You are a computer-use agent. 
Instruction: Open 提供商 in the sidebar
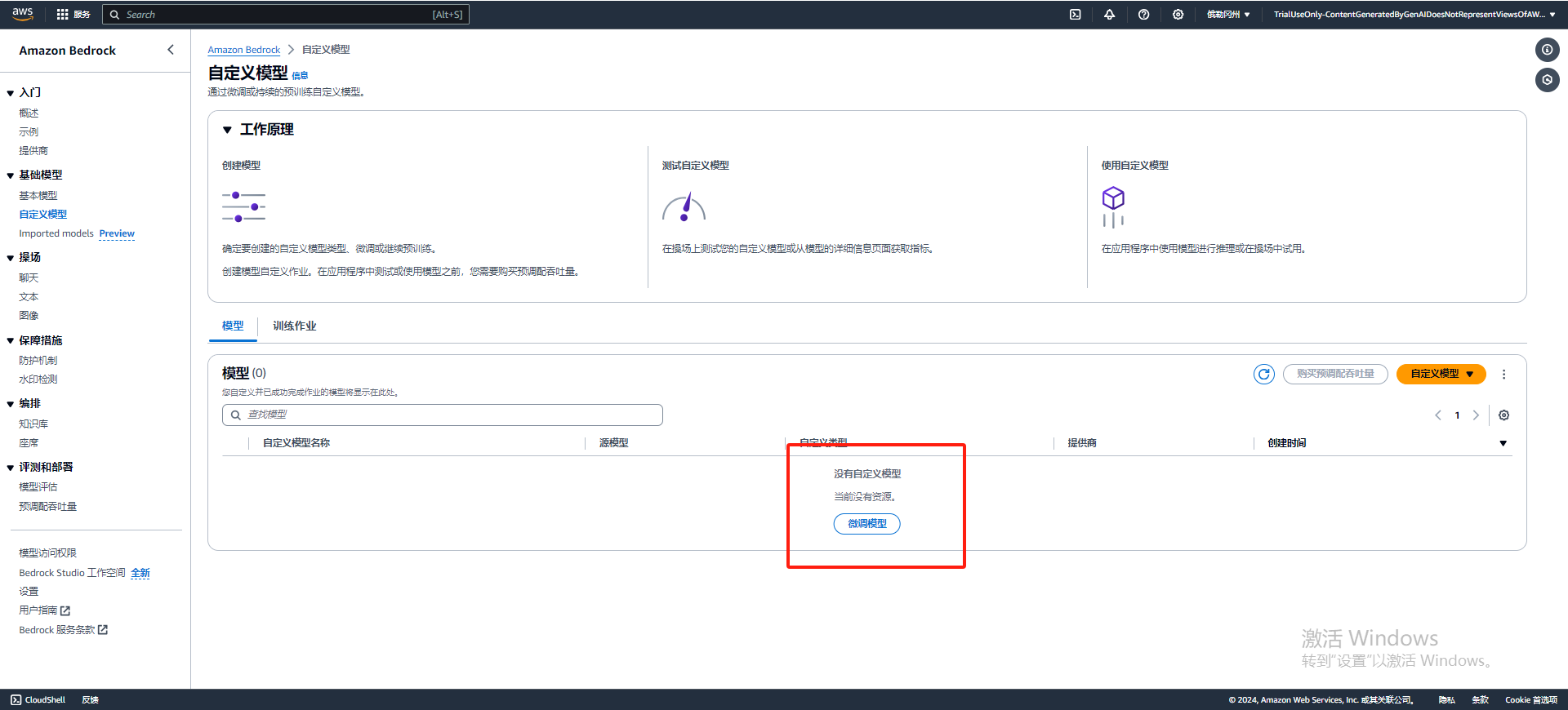(33, 151)
